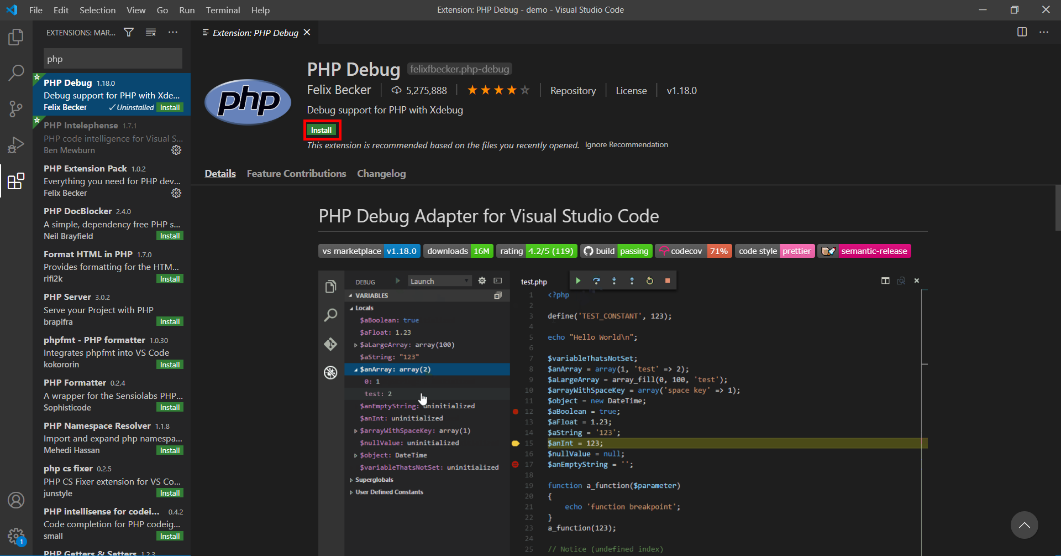Screen dimensions: 1061x556
Task: Open Manage gear in activity bar
Action: (x=16, y=536)
